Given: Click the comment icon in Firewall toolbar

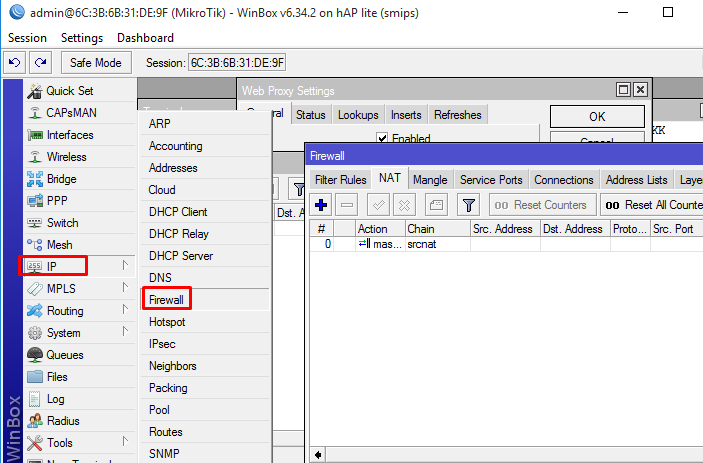Looking at the screenshot, I should point(435,205).
